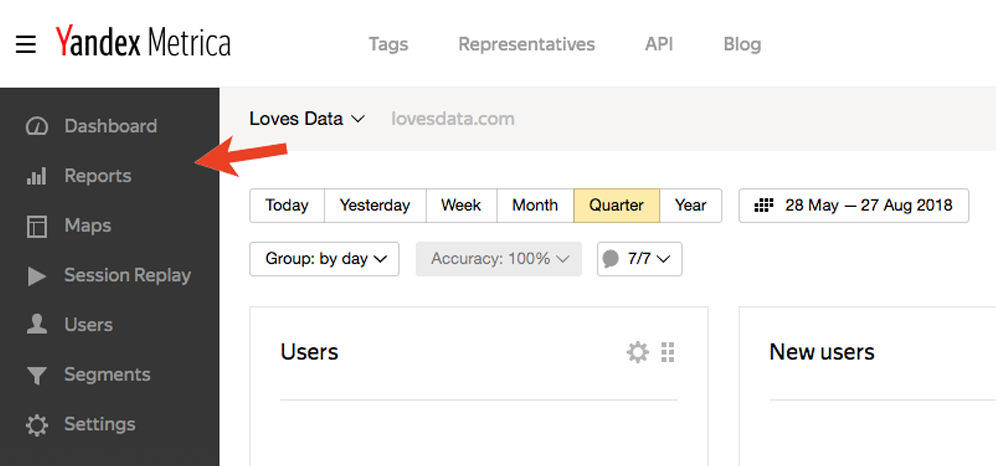
Task: Open the Settings gear icon in the sidebar
Action: (37, 425)
